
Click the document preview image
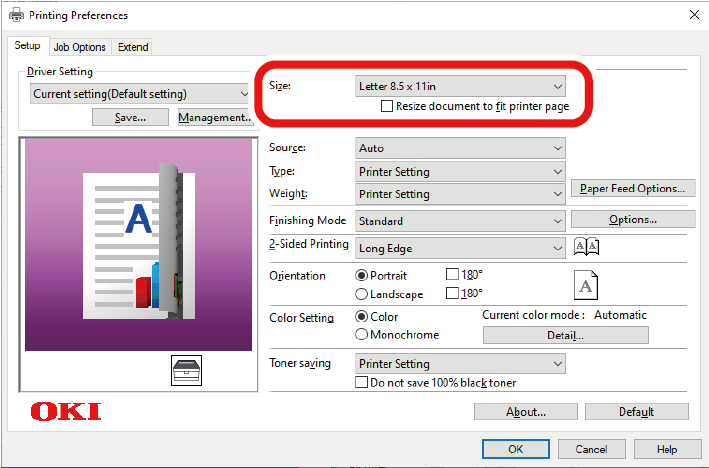click(138, 244)
